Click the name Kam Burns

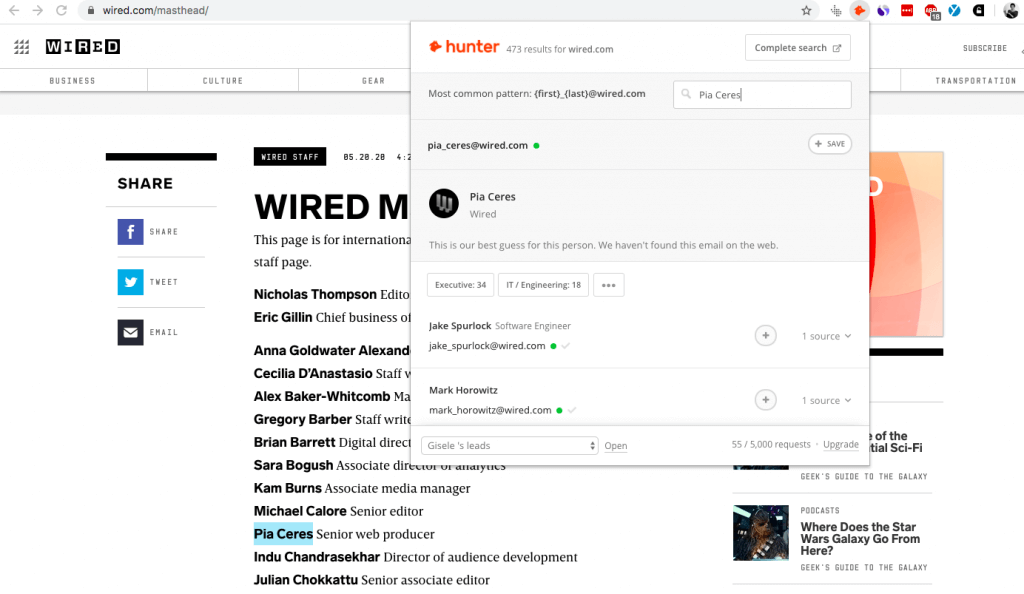[x=288, y=488]
